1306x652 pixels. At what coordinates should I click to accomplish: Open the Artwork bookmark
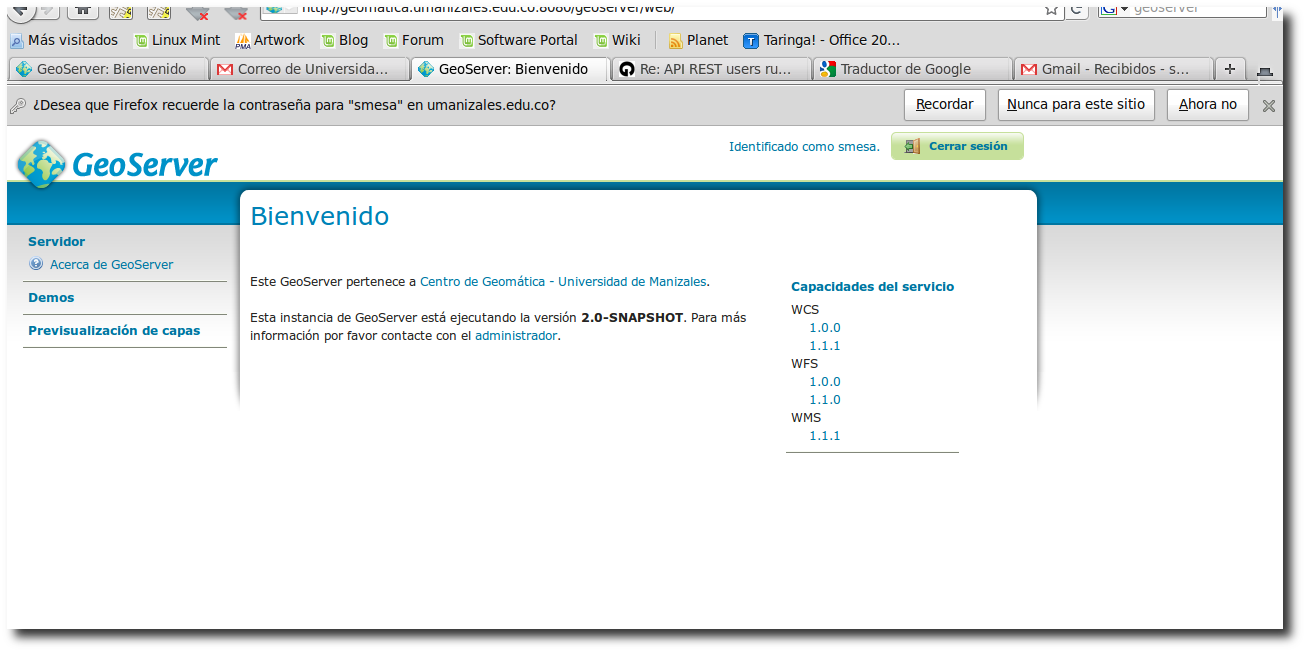(x=270, y=40)
